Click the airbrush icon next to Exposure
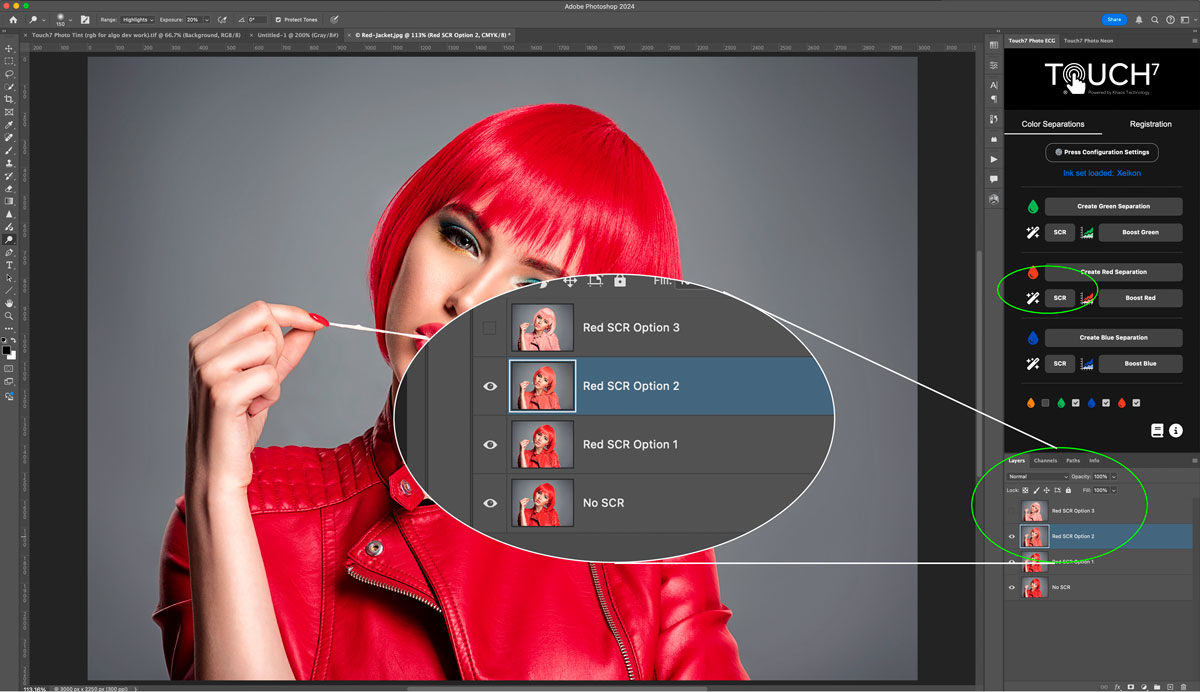The height and width of the screenshot is (692, 1200). 220,20
